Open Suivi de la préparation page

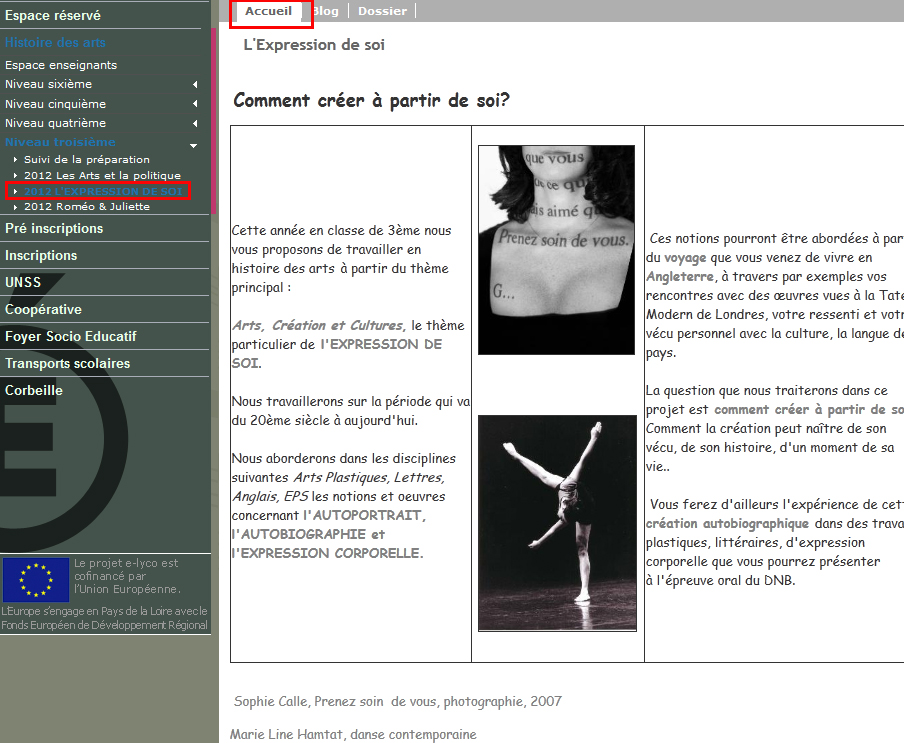click(87, 159)
